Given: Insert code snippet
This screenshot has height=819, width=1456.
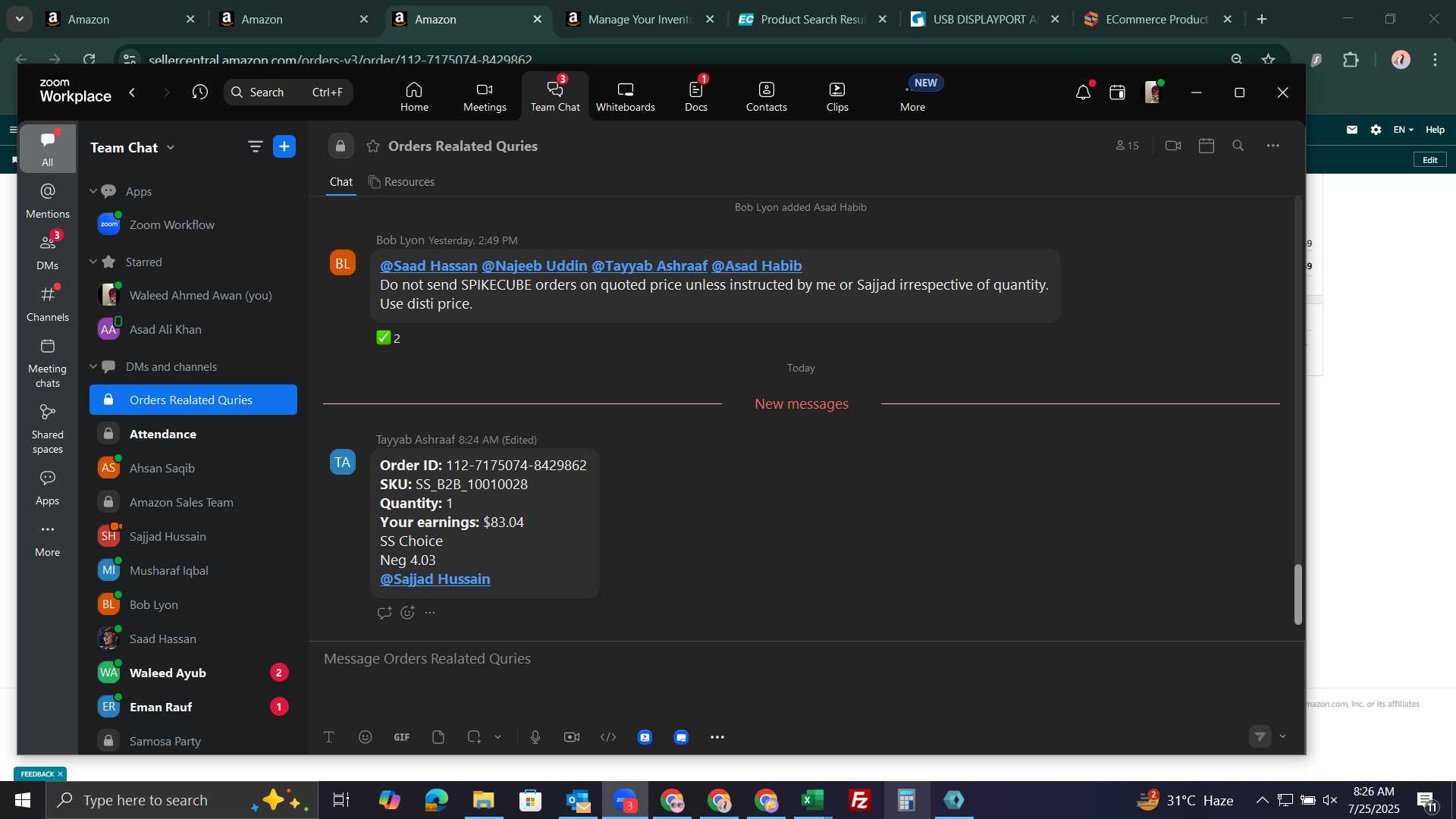Looking at the screenshot, I should coord(608,737).
